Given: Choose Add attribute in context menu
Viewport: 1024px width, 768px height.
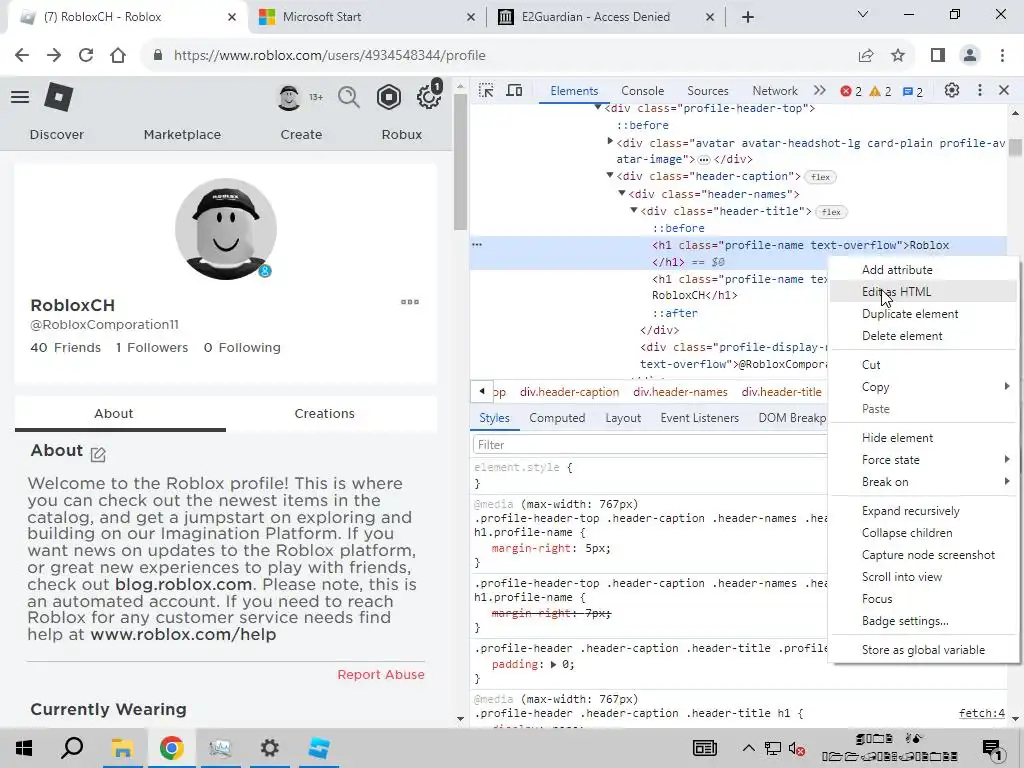Looking at the screenshot, I should [922, 270].
